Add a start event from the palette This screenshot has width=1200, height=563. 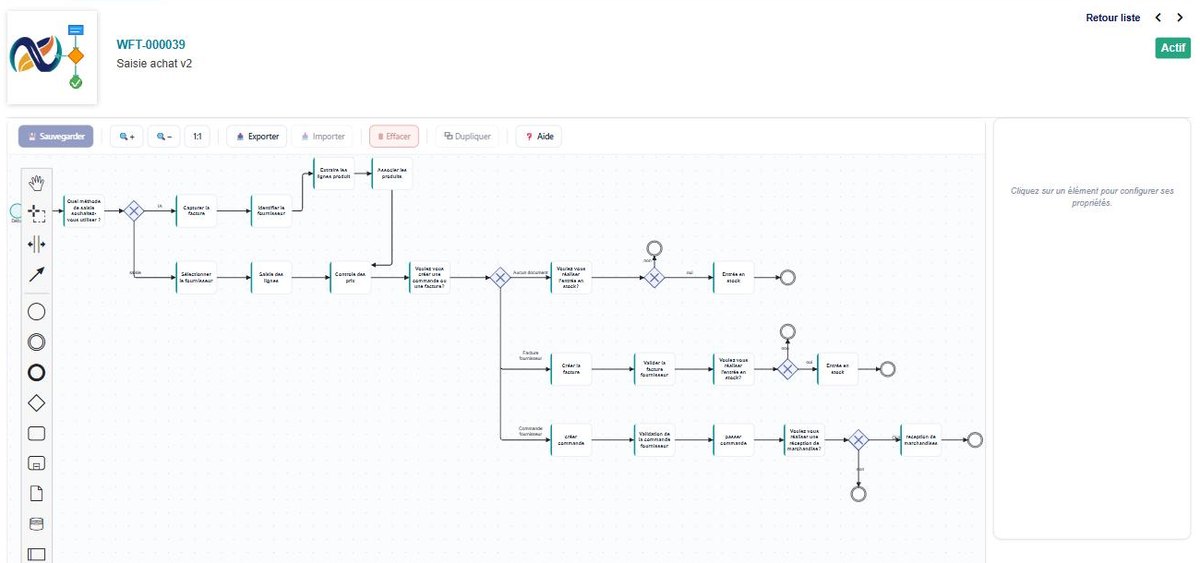[37, 311]
